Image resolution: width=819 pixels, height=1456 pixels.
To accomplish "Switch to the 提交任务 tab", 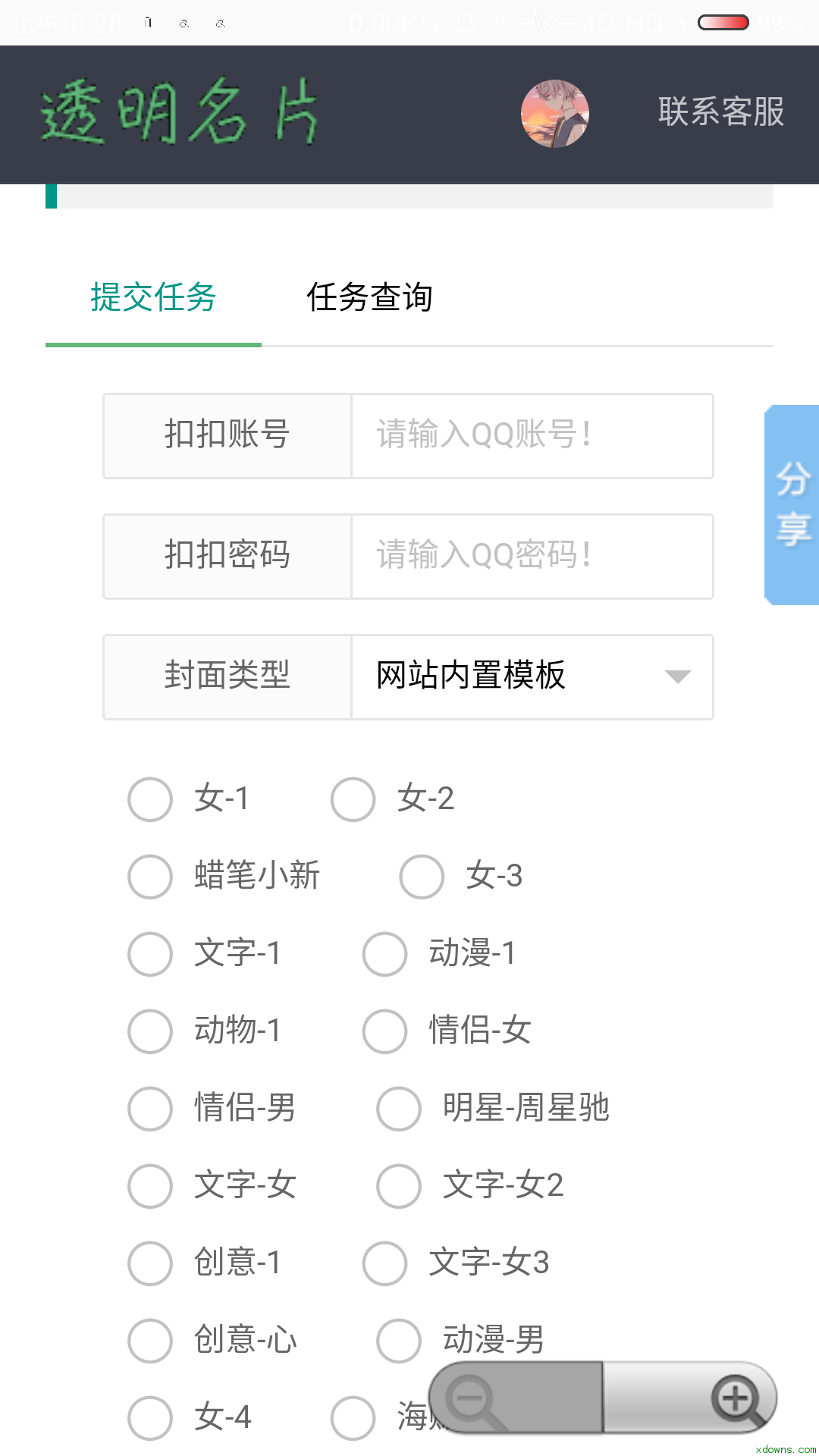I will coord(153,297).
